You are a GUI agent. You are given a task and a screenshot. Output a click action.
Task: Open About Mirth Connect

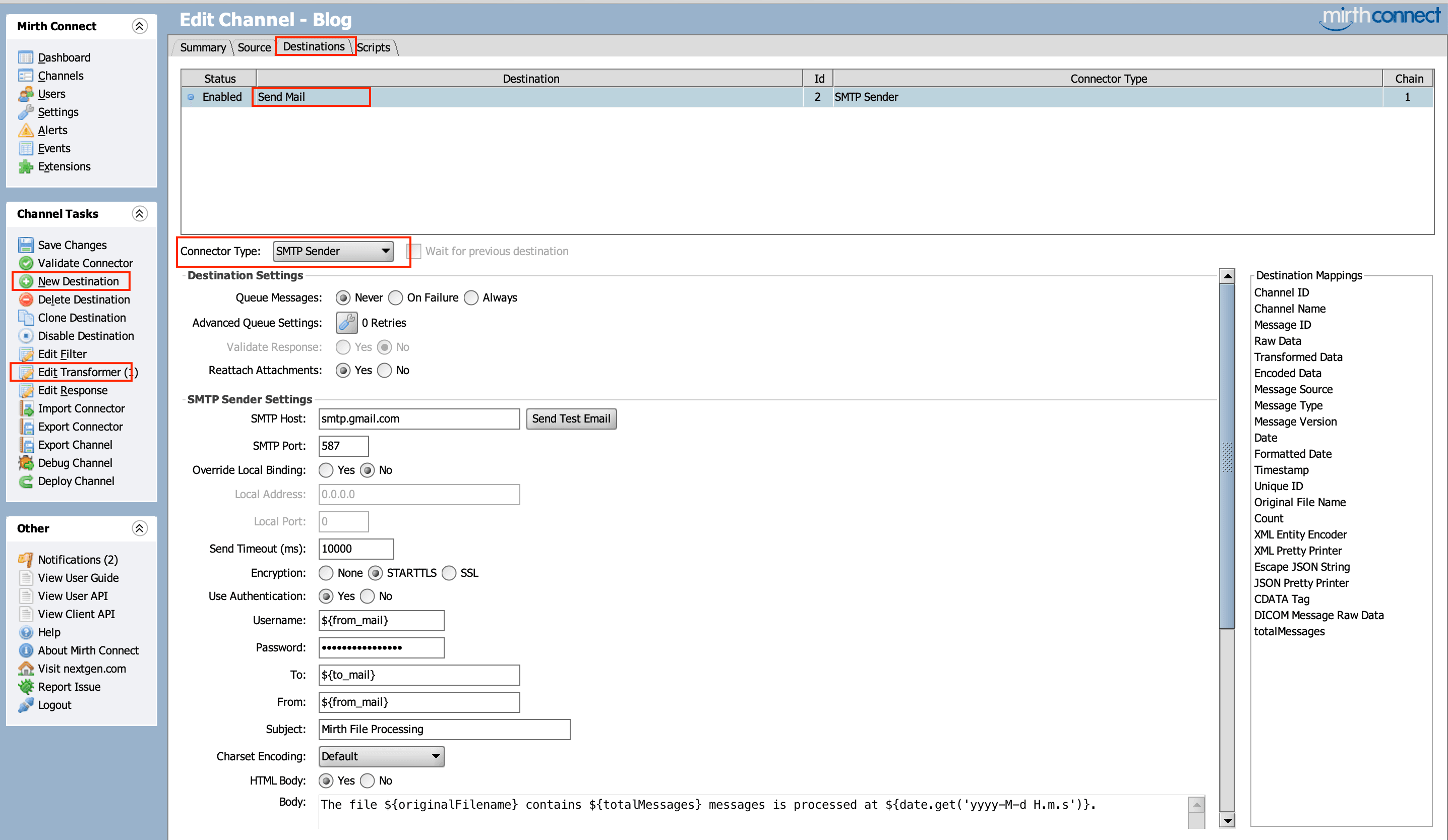(x=89, y=650)
